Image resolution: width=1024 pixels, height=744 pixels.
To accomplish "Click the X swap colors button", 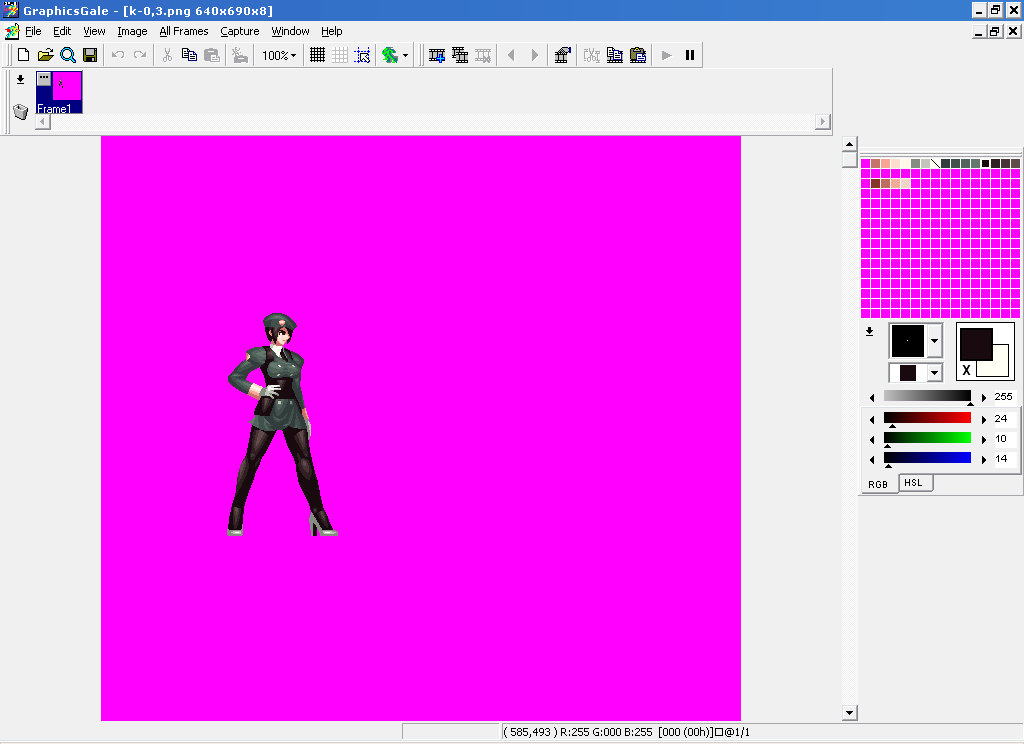I will coord(966,370).
